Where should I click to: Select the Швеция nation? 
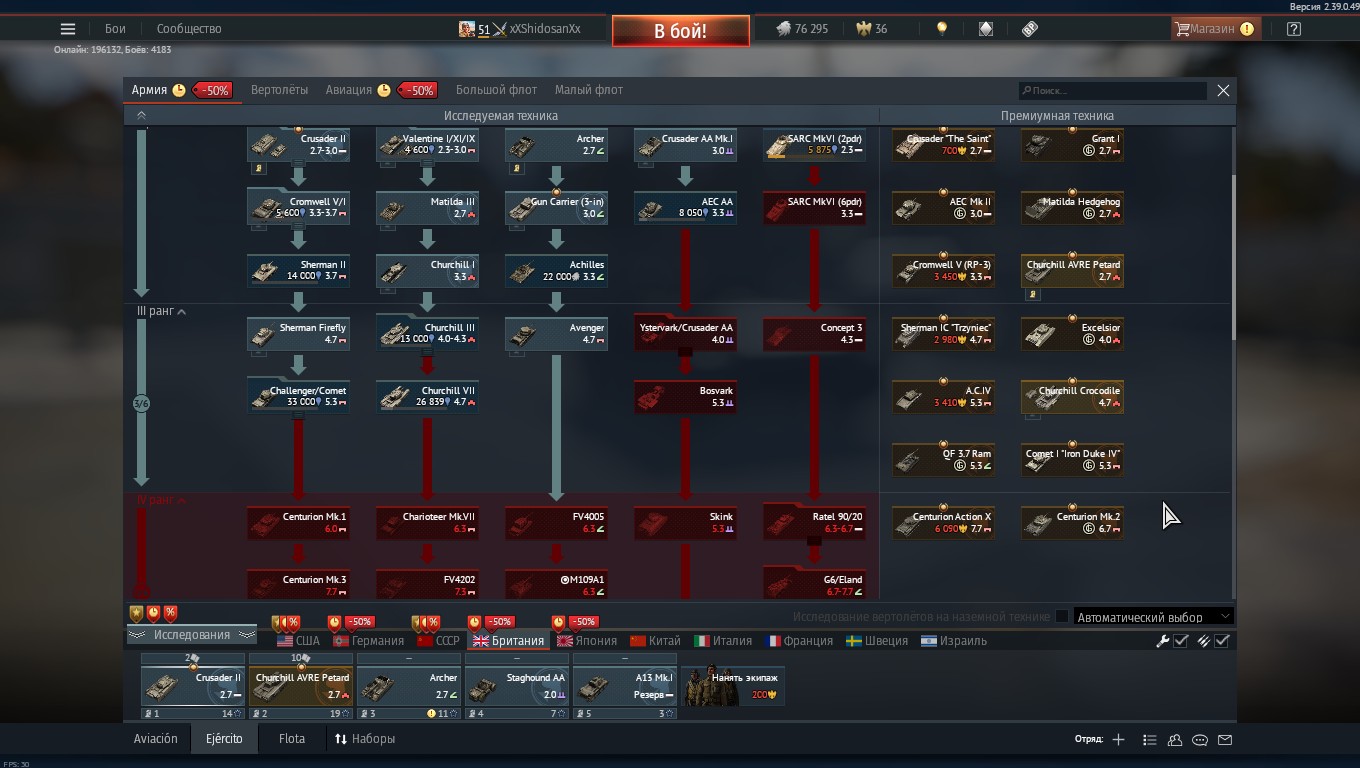coord(875,641)
